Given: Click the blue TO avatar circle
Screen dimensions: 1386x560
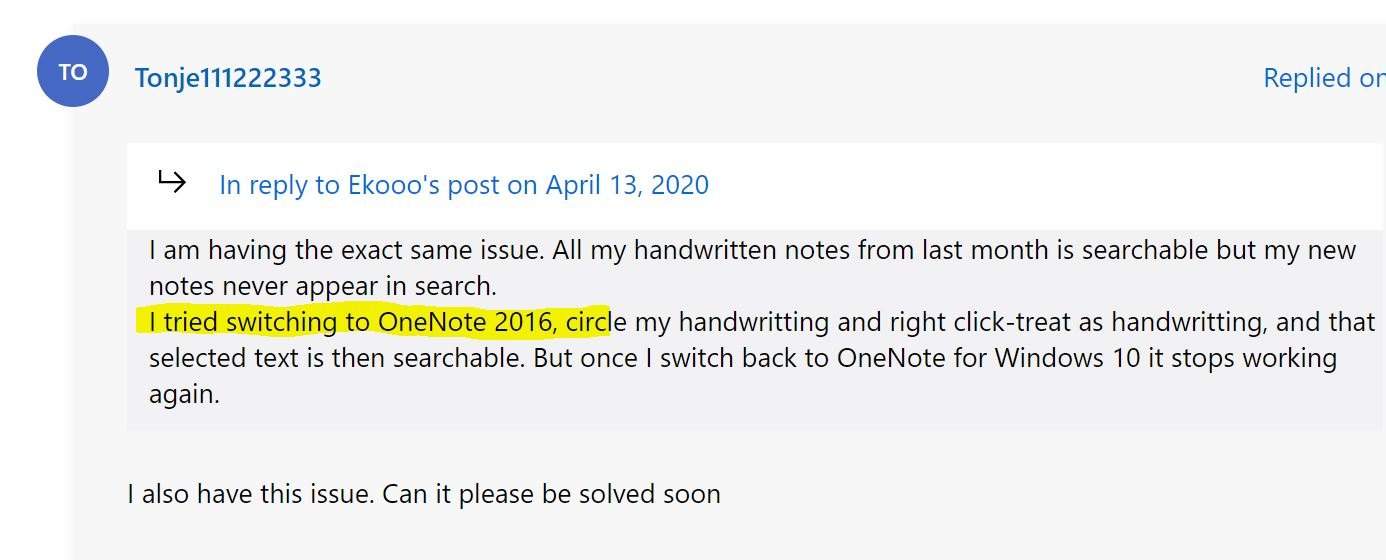Looking at the screenshot, I should (72, 71).
